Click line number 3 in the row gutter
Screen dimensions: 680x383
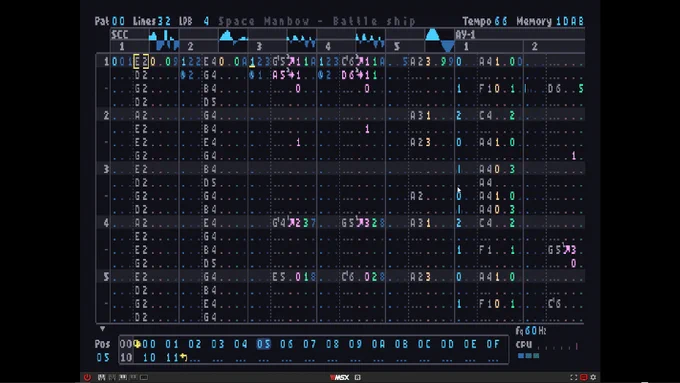pos(106,169)
